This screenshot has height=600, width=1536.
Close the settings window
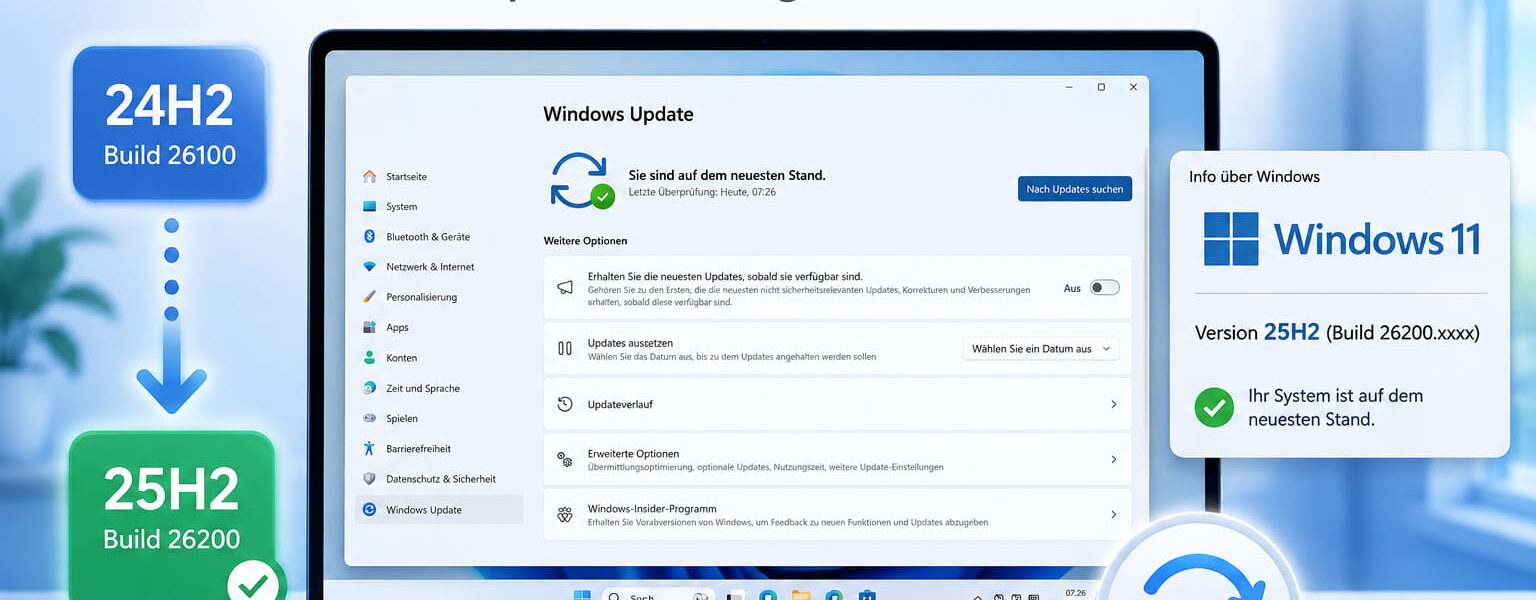coord(1133,88)
